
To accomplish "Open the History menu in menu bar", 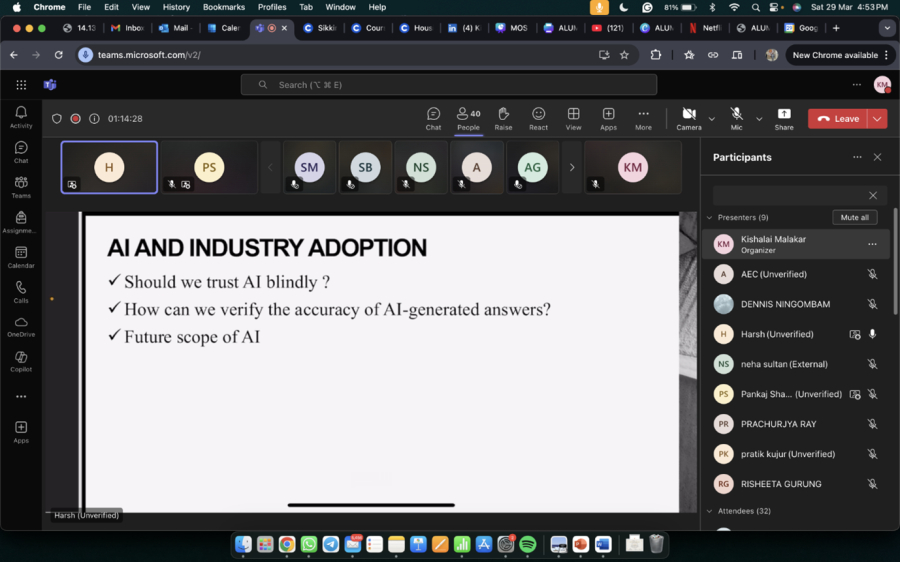I will [x=176, y=7].
